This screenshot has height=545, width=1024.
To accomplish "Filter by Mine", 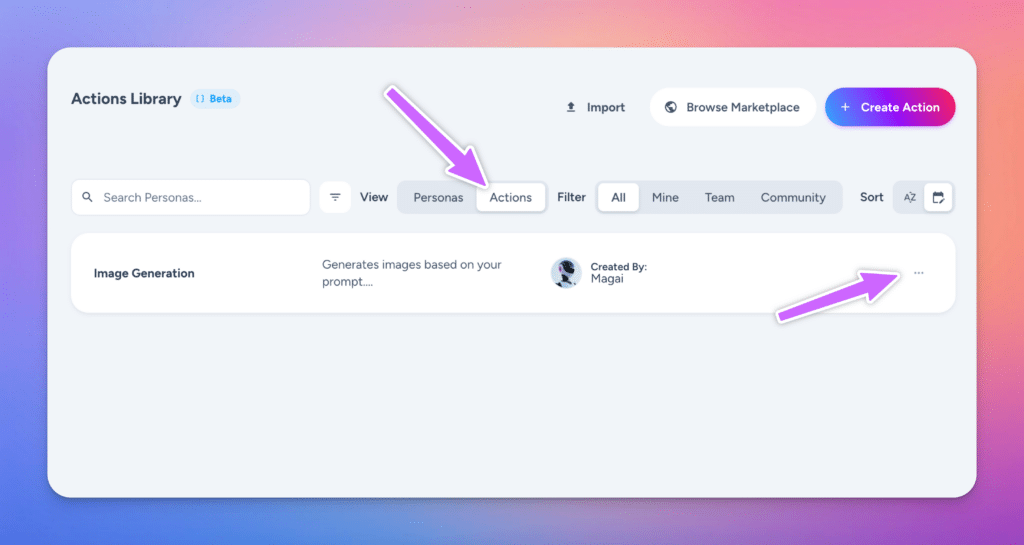I will [665, 197].
